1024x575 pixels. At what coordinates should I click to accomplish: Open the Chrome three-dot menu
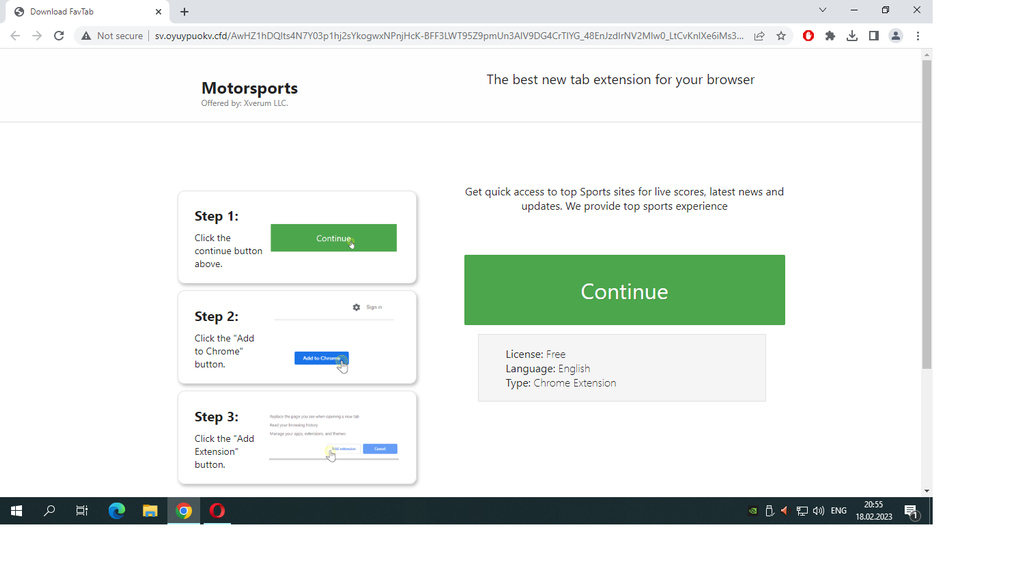[x=918, y=36]
